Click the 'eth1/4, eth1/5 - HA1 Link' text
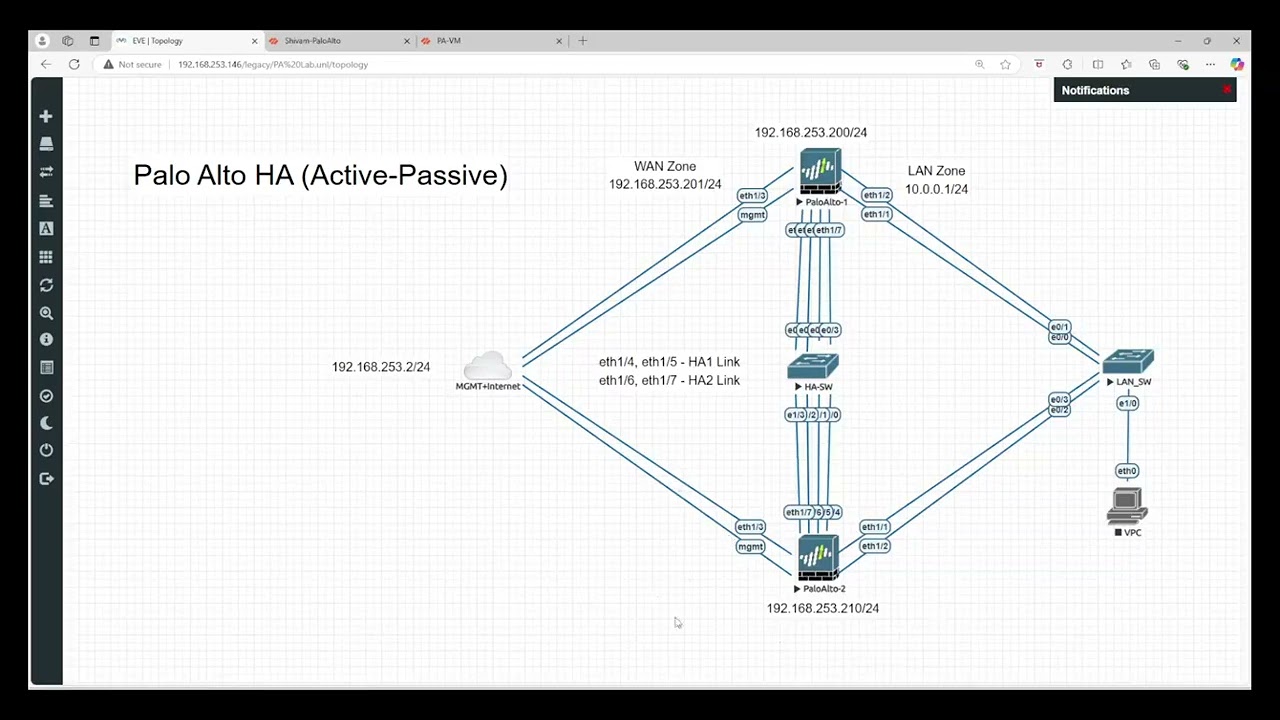 click(x=670, y=362)
